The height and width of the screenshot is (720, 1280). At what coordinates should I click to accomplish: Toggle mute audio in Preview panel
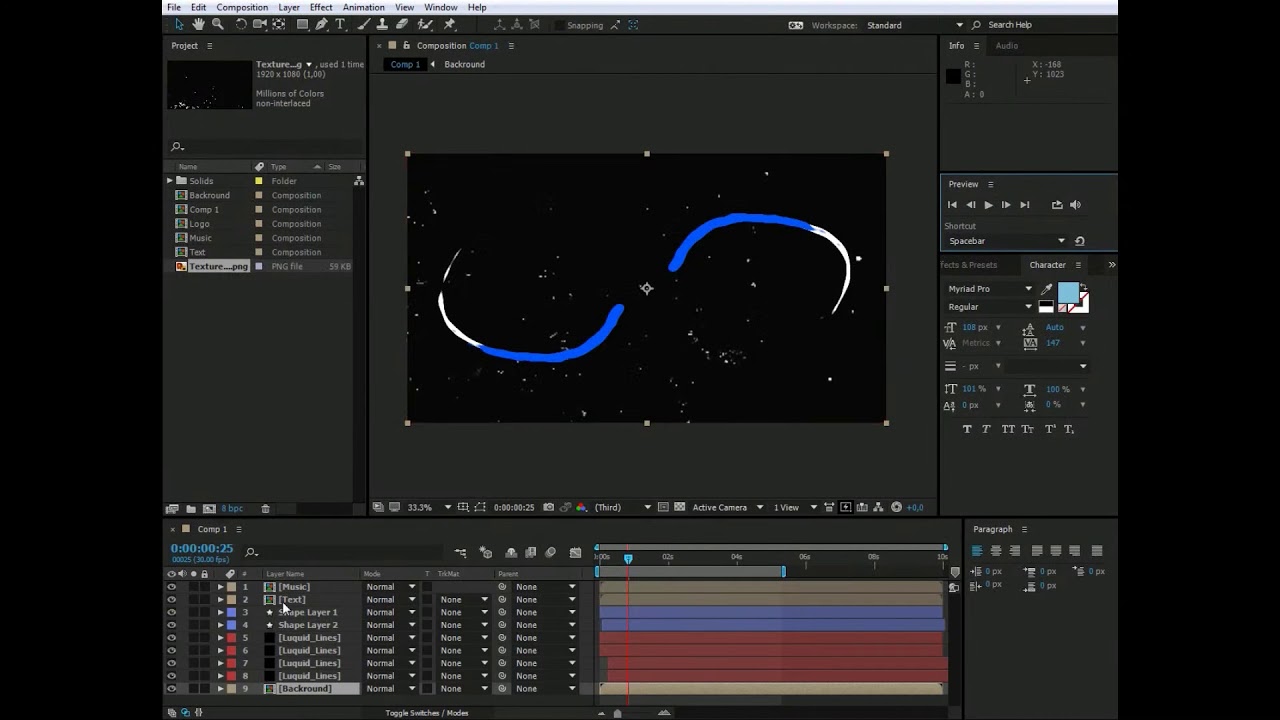[1075, 205]
